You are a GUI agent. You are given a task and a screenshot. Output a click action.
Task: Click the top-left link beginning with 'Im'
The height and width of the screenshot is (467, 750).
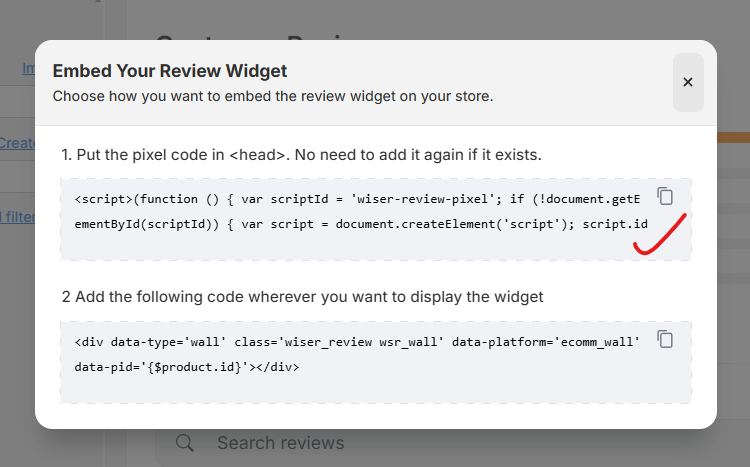29,69
